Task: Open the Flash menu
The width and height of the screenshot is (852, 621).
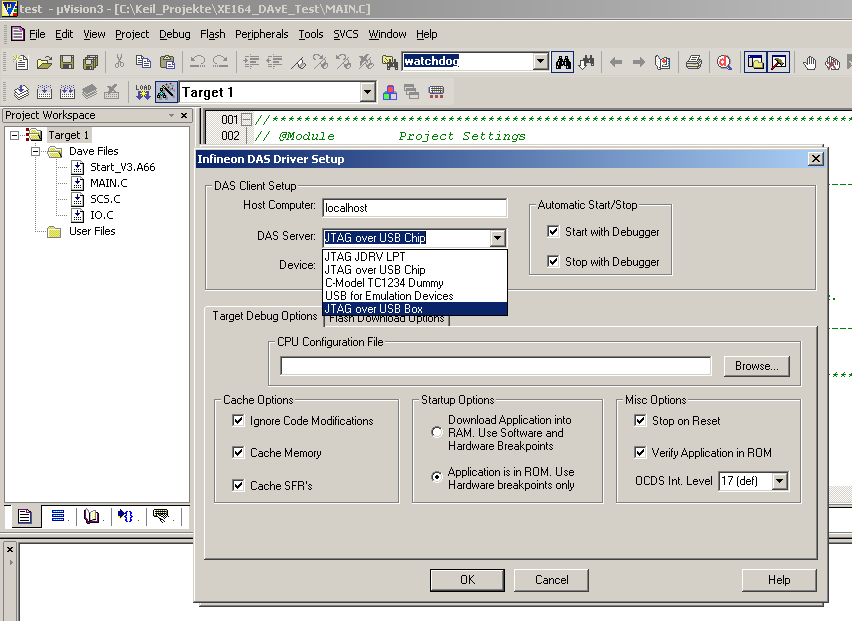Action: (x=212, y=34)
